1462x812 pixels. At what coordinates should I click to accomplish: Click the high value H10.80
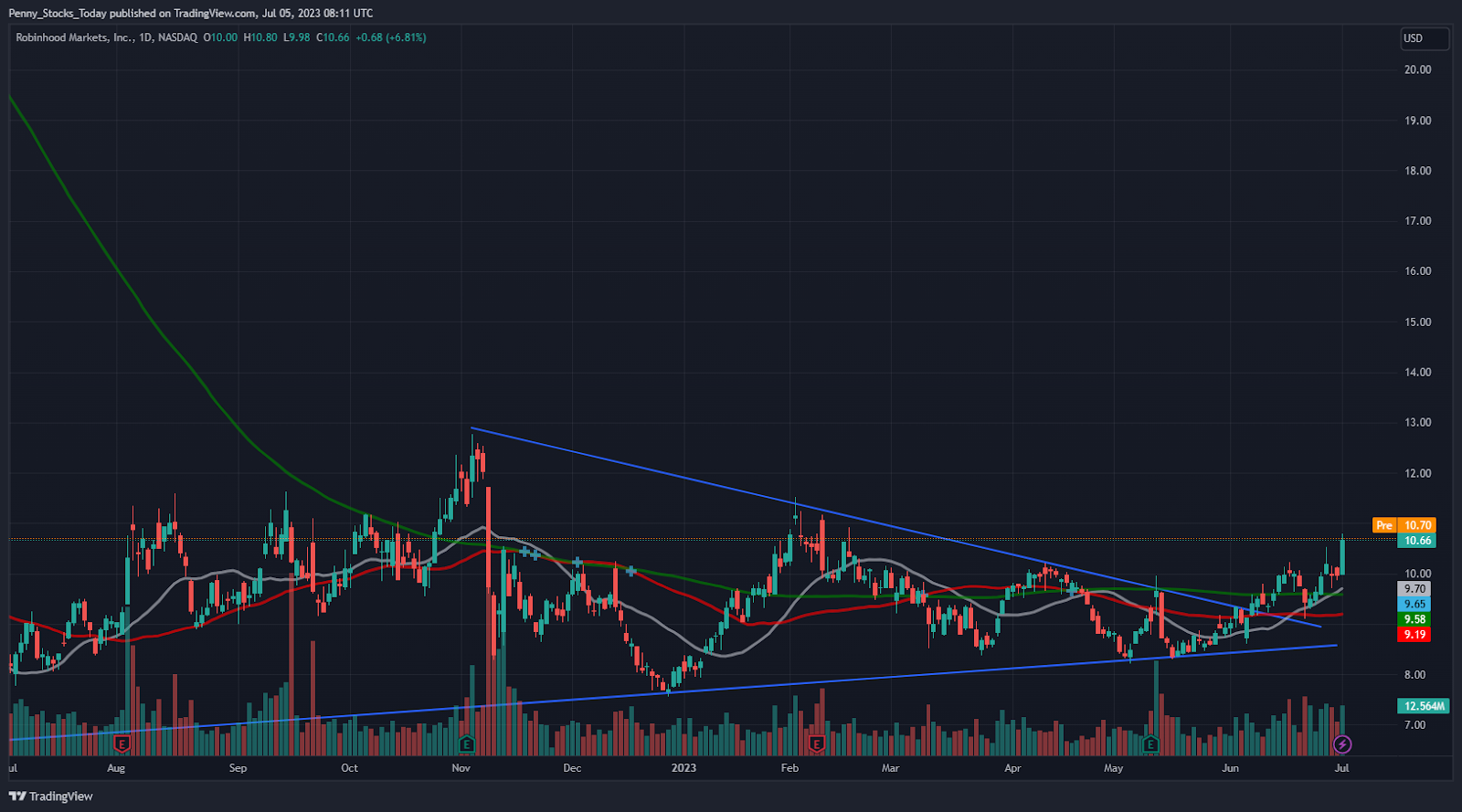coord(260,37)
